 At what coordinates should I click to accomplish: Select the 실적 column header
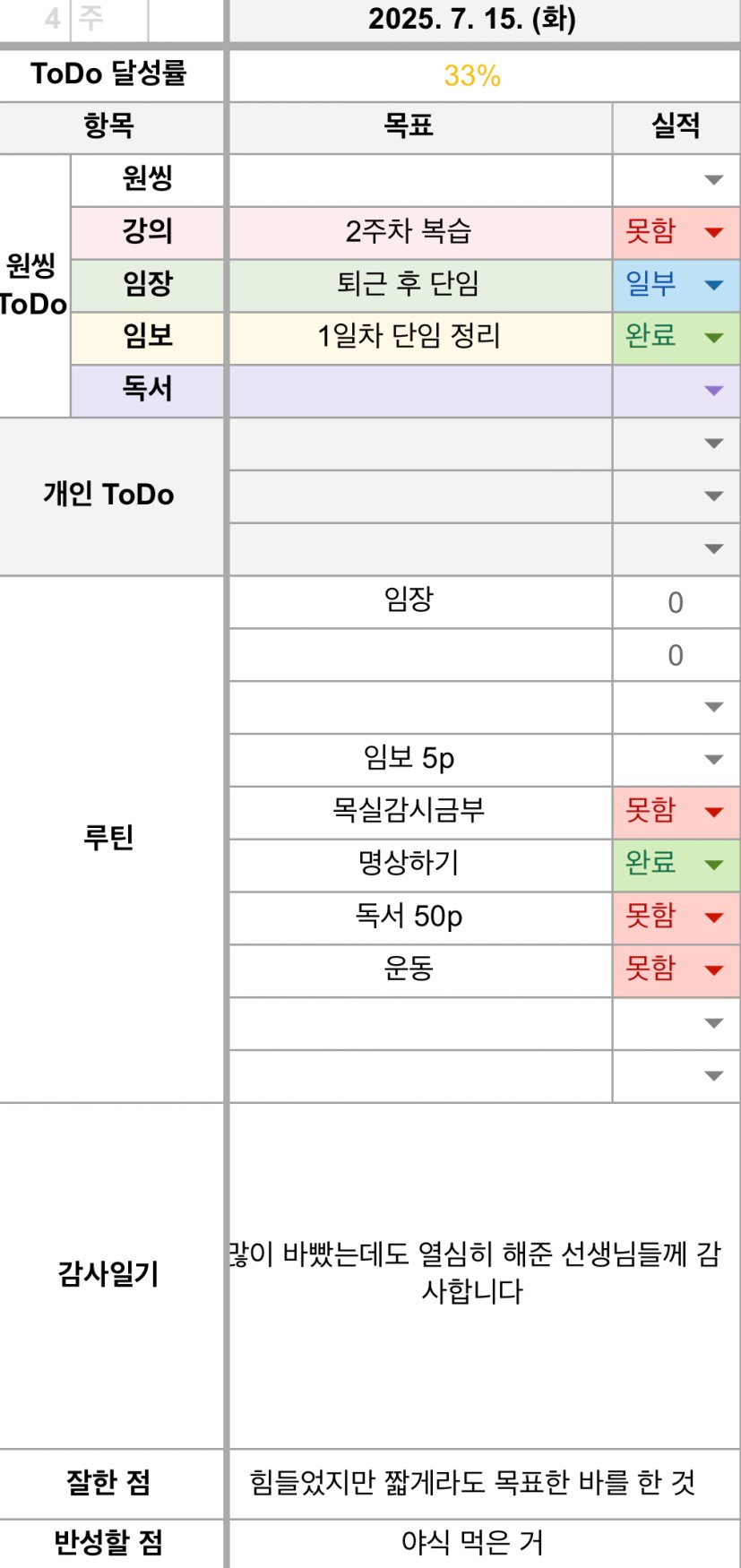[x=676, y=127]
